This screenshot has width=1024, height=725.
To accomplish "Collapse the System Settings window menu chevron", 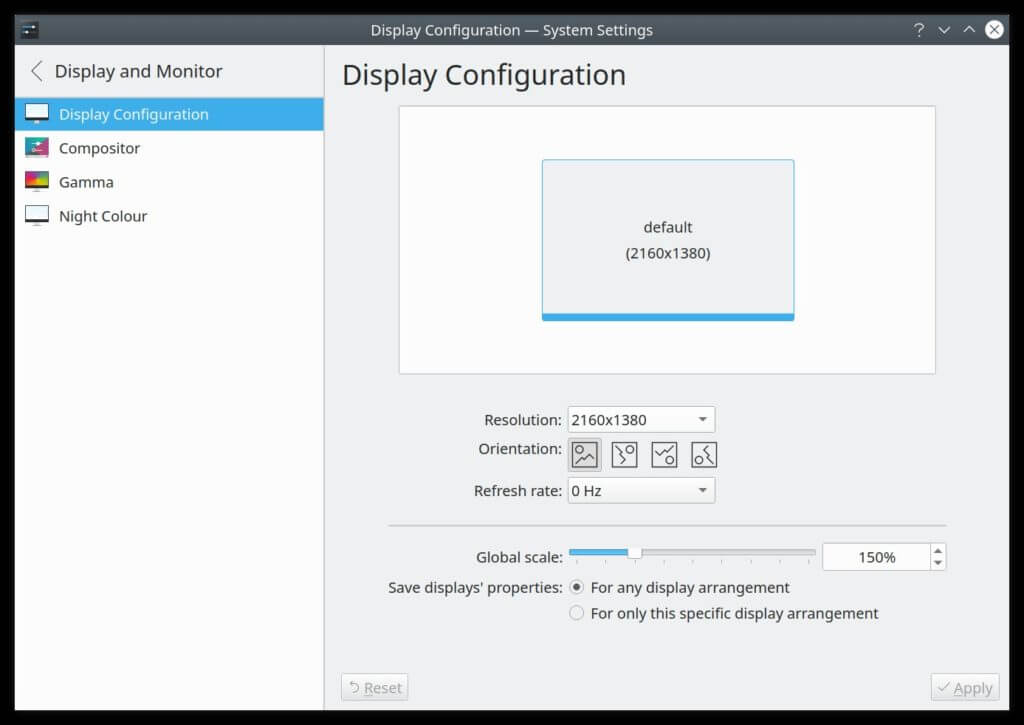I will tap(944, 30).
